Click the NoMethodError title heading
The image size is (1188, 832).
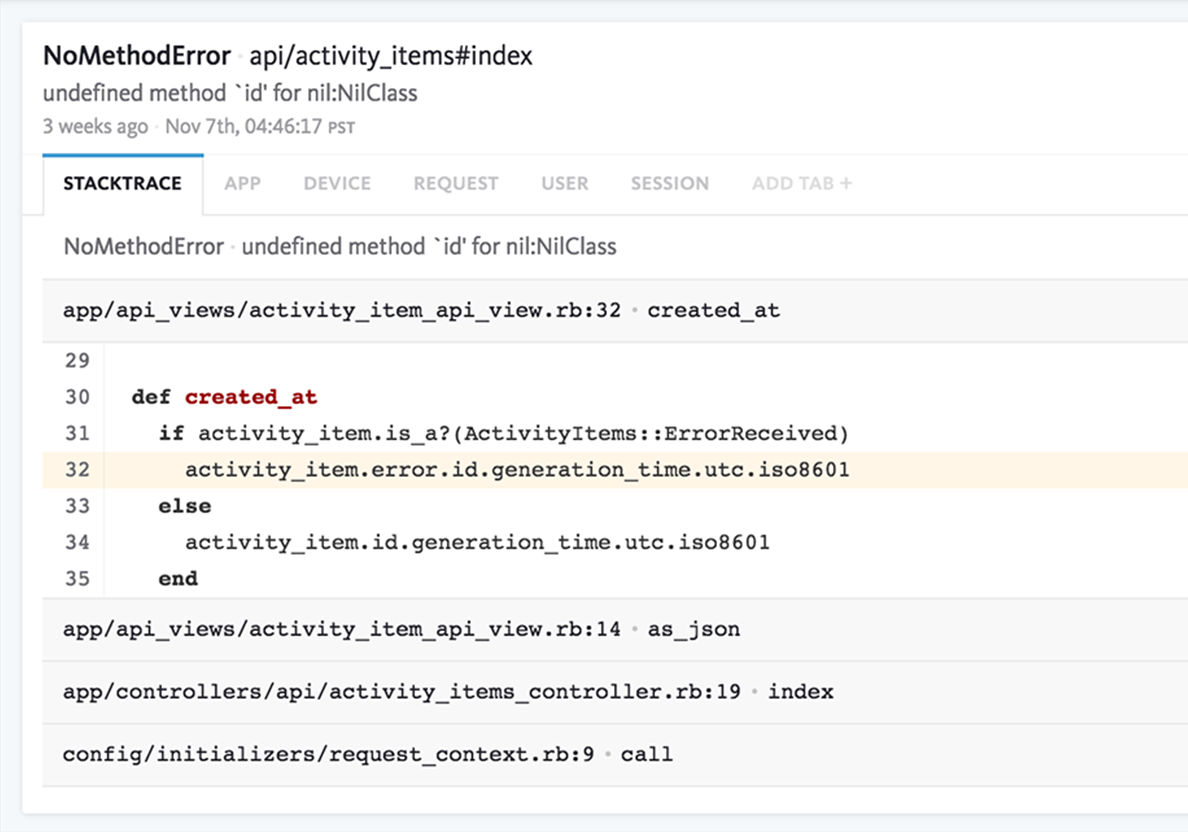click(x=137, y=55)
